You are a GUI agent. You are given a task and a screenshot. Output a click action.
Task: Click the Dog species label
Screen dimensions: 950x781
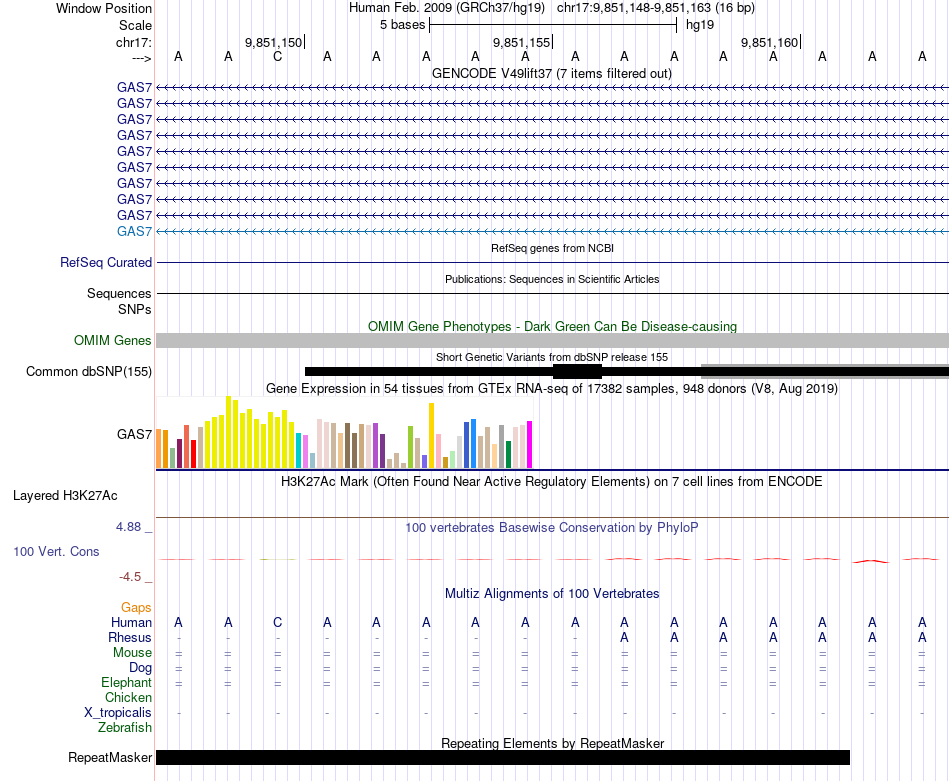140,668
